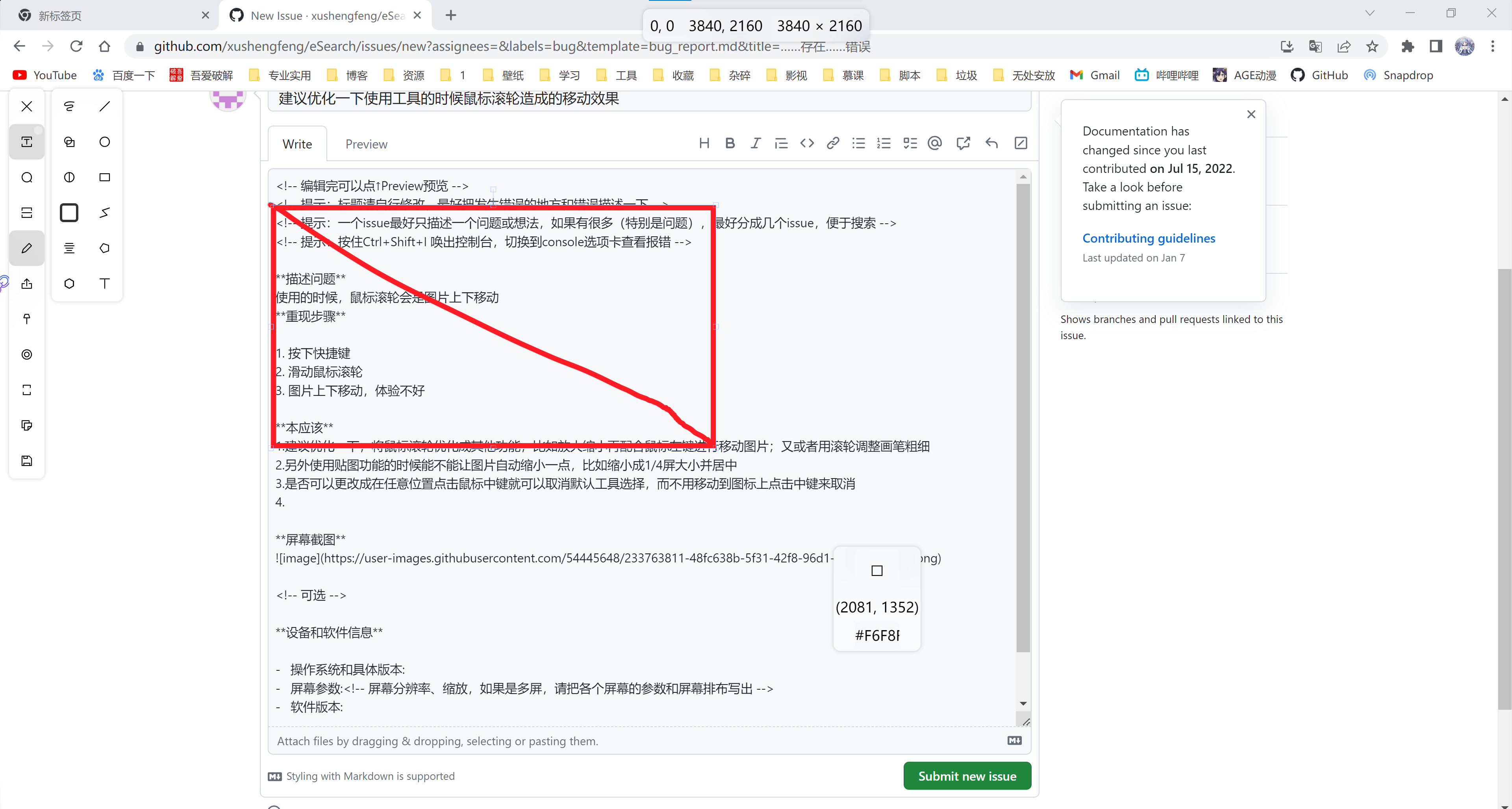
Task: Close the screenshot tool with the X icon
Action: [x=27, y=106]
